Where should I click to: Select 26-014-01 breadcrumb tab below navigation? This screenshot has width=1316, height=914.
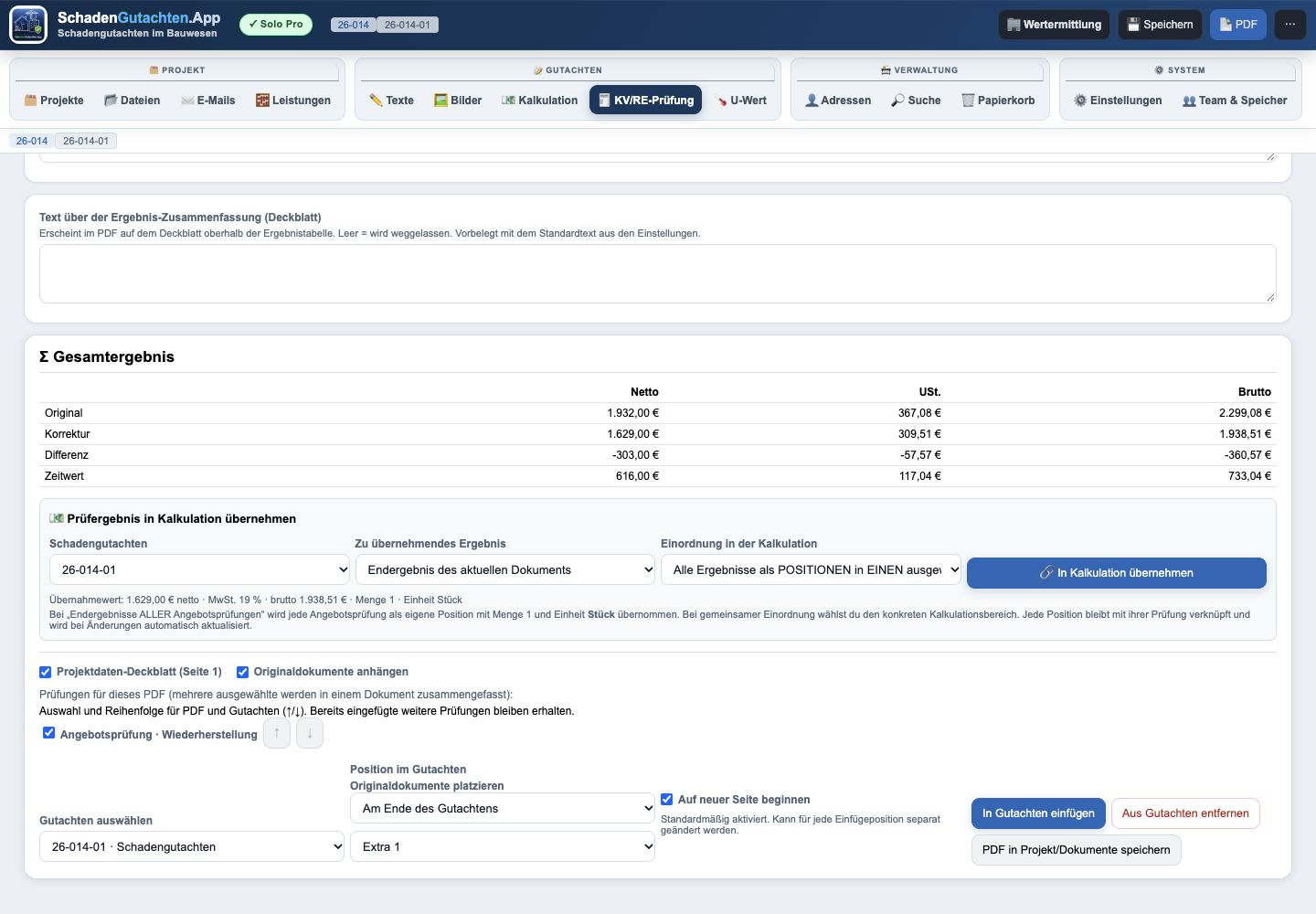coord(86,141)
